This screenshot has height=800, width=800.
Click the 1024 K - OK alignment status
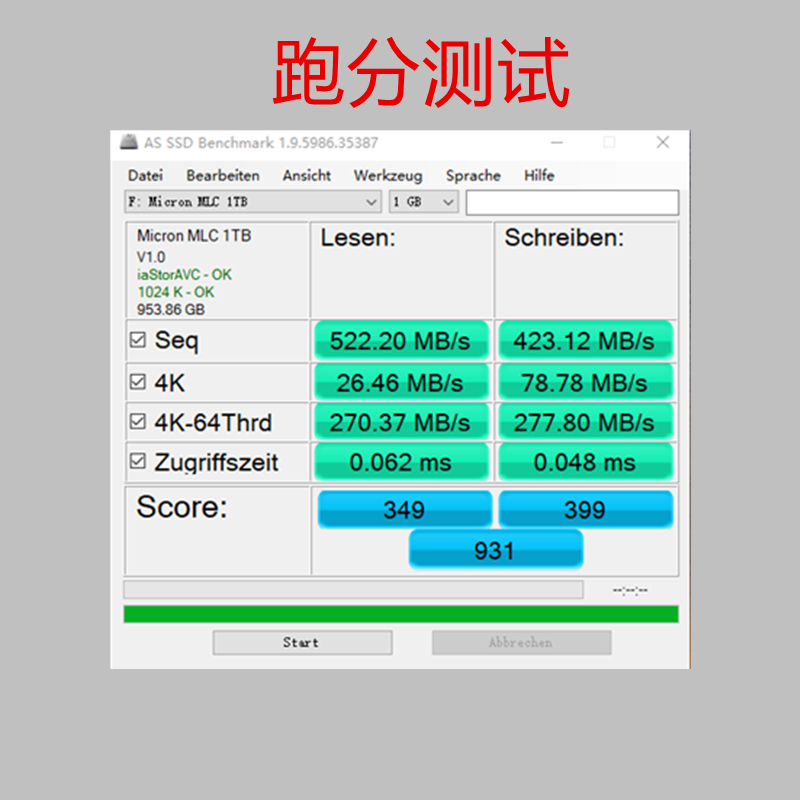click(176, 292)
